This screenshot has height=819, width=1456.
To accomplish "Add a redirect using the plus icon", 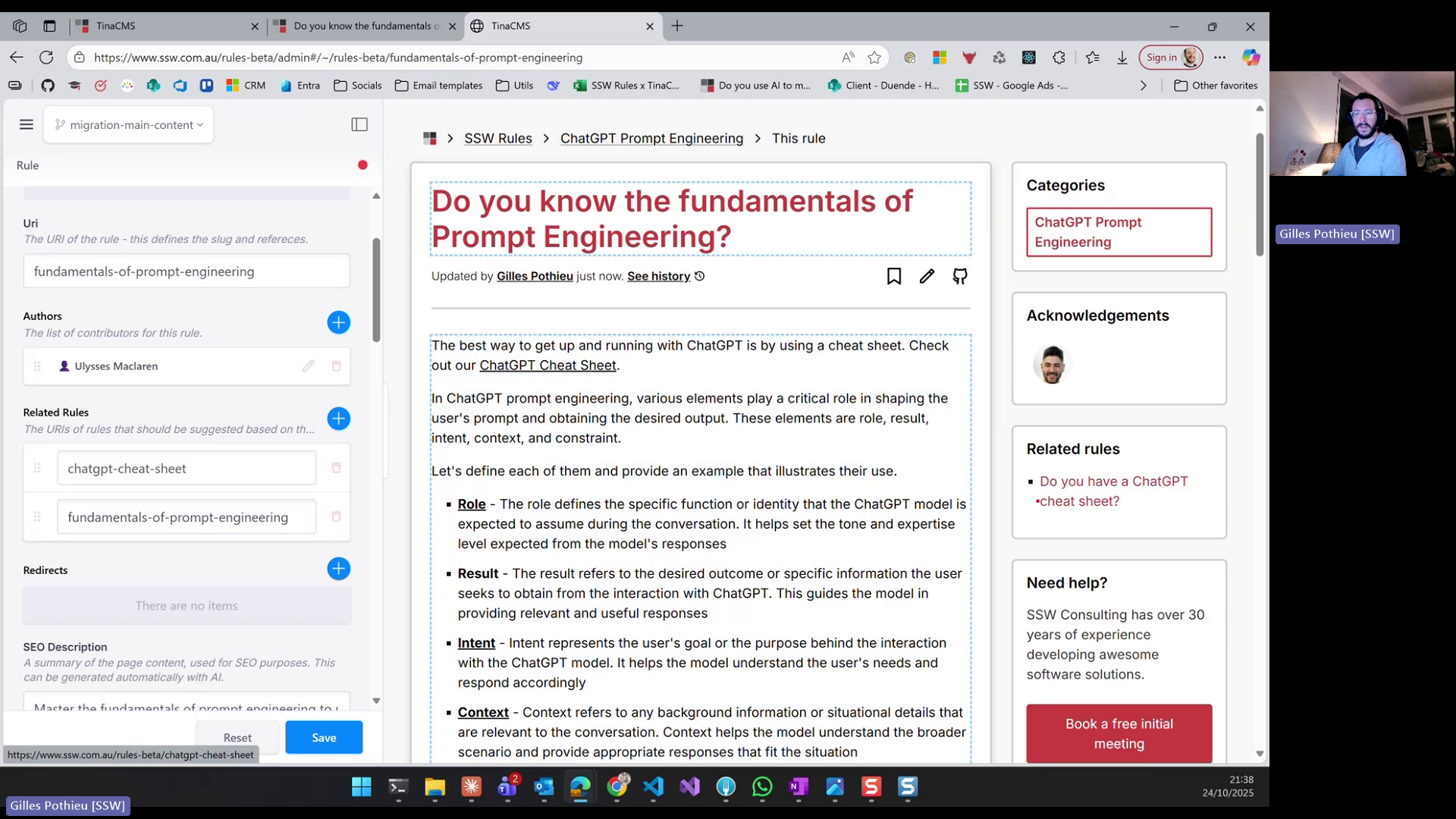I will tap(338, 569).
